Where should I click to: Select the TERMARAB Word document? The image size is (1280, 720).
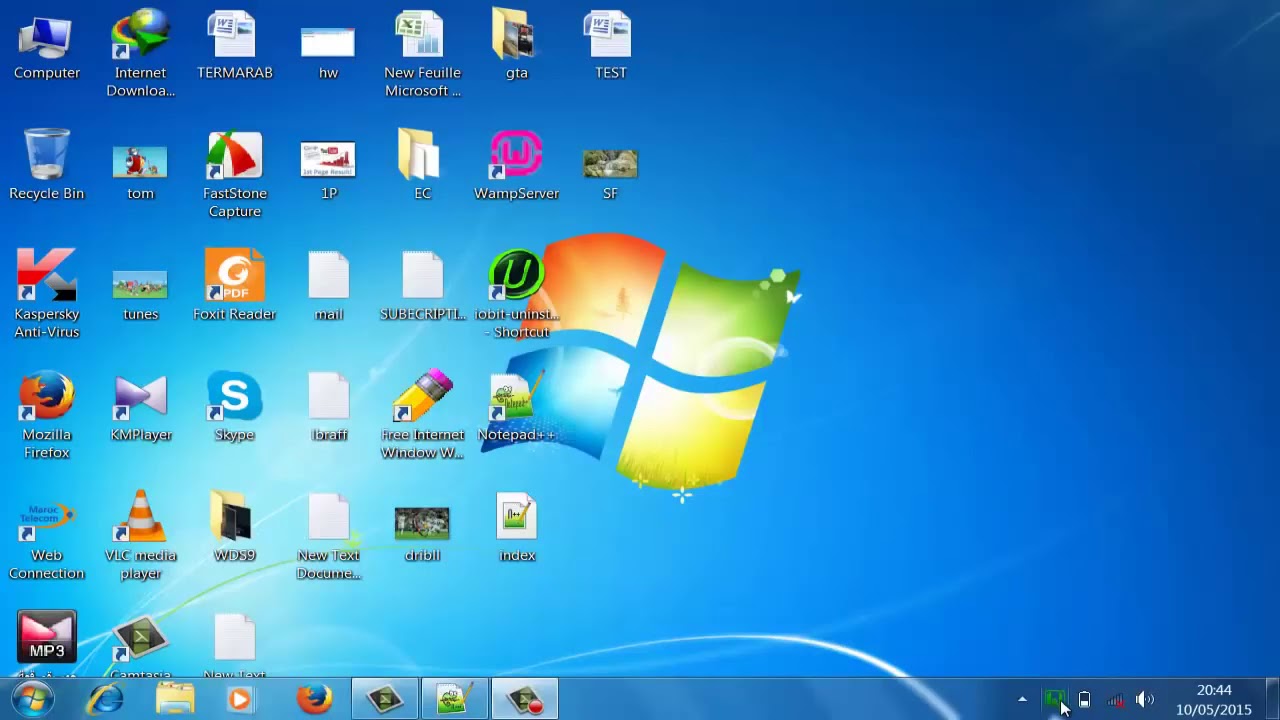(x=235, y=46)
